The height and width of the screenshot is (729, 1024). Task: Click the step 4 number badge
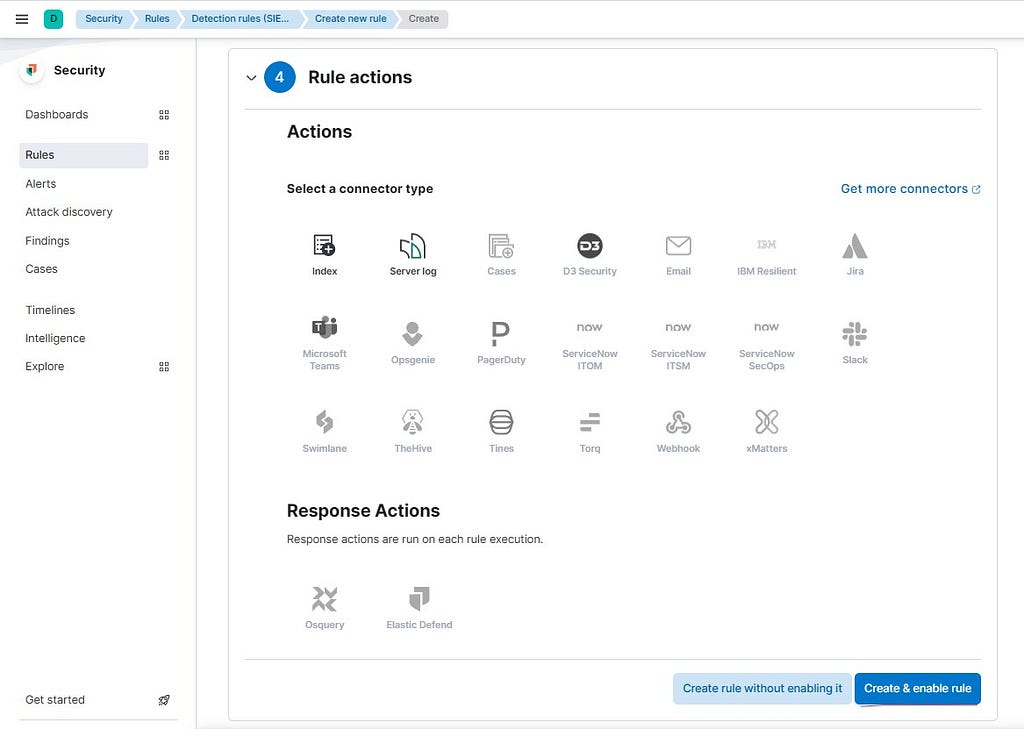(280, 78)
